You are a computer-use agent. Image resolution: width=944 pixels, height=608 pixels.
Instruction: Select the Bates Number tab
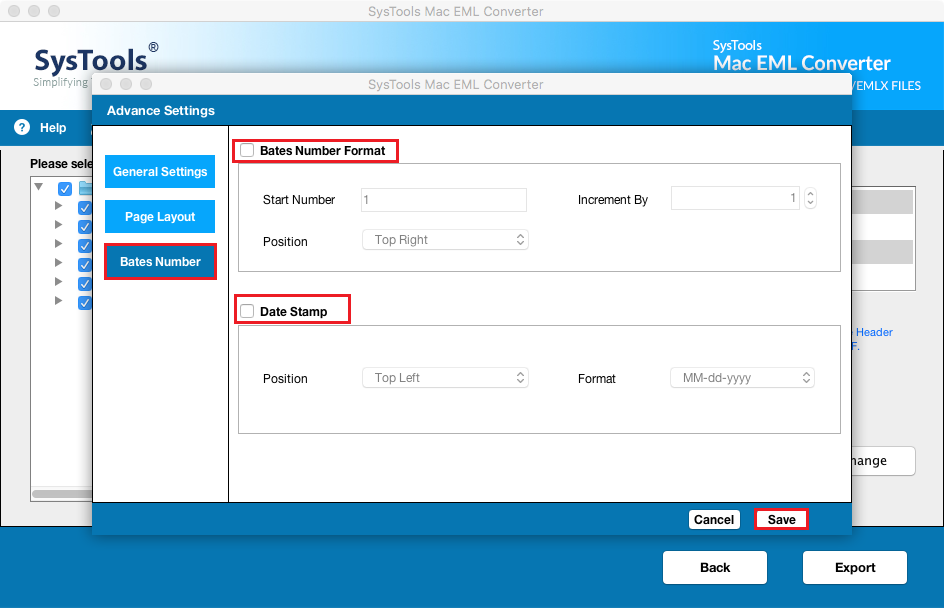(160, 262)
